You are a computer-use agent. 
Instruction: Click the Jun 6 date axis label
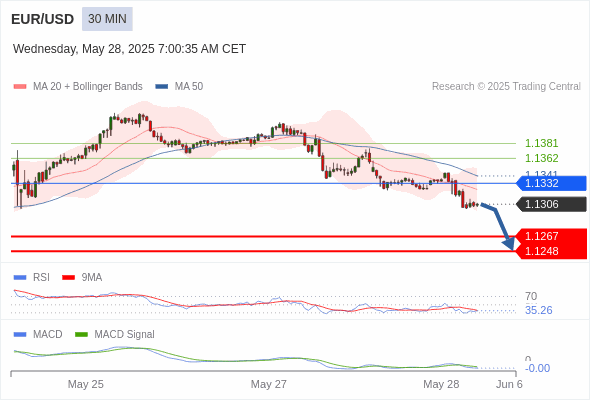coord(509,384)
